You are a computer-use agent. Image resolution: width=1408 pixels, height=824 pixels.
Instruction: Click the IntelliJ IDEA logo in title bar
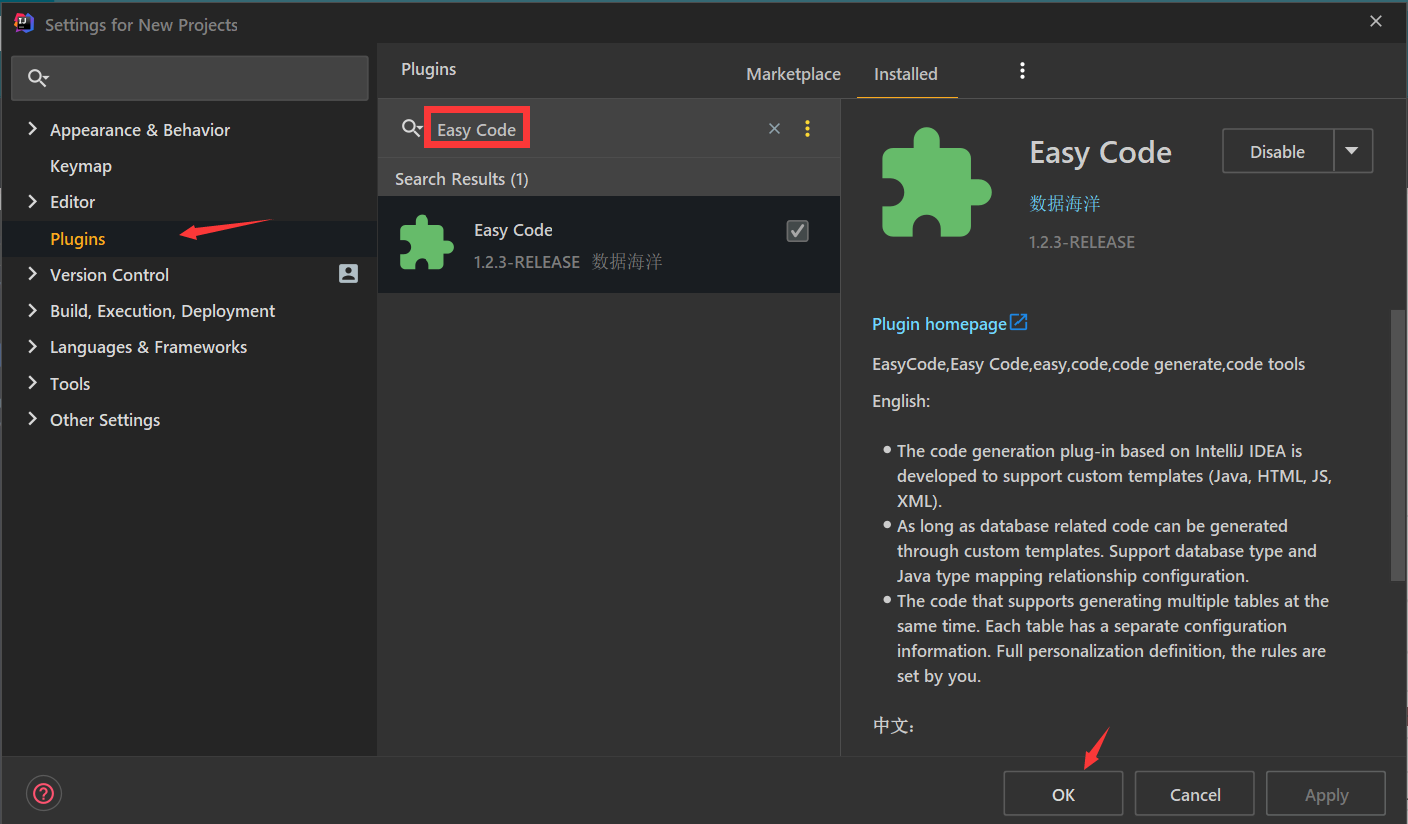24,23
